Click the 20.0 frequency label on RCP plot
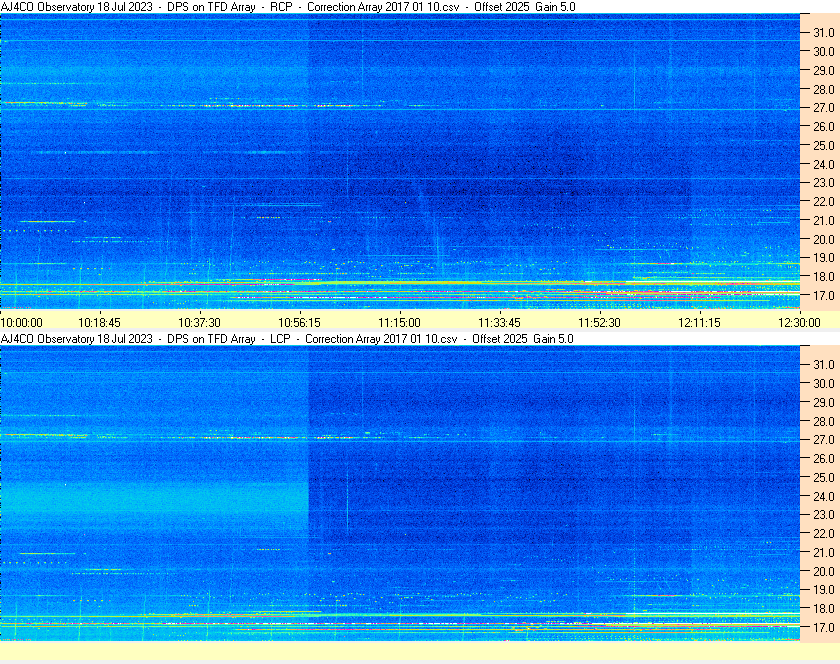 pyautogui.click(x=824, y=240)
